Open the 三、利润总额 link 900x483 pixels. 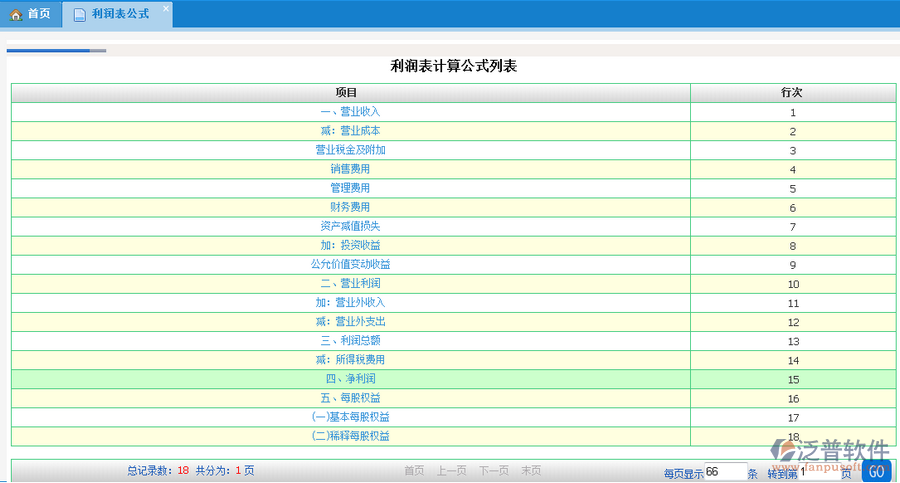tap(350, 341)
